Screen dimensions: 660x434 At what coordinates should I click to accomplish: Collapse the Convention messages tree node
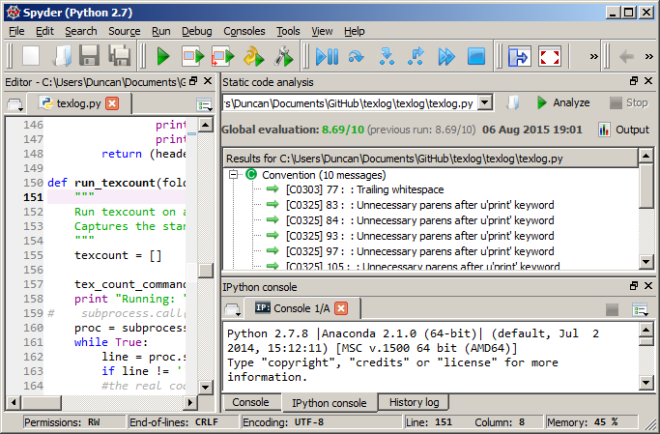pyautogui.click(x=233, y=174)
